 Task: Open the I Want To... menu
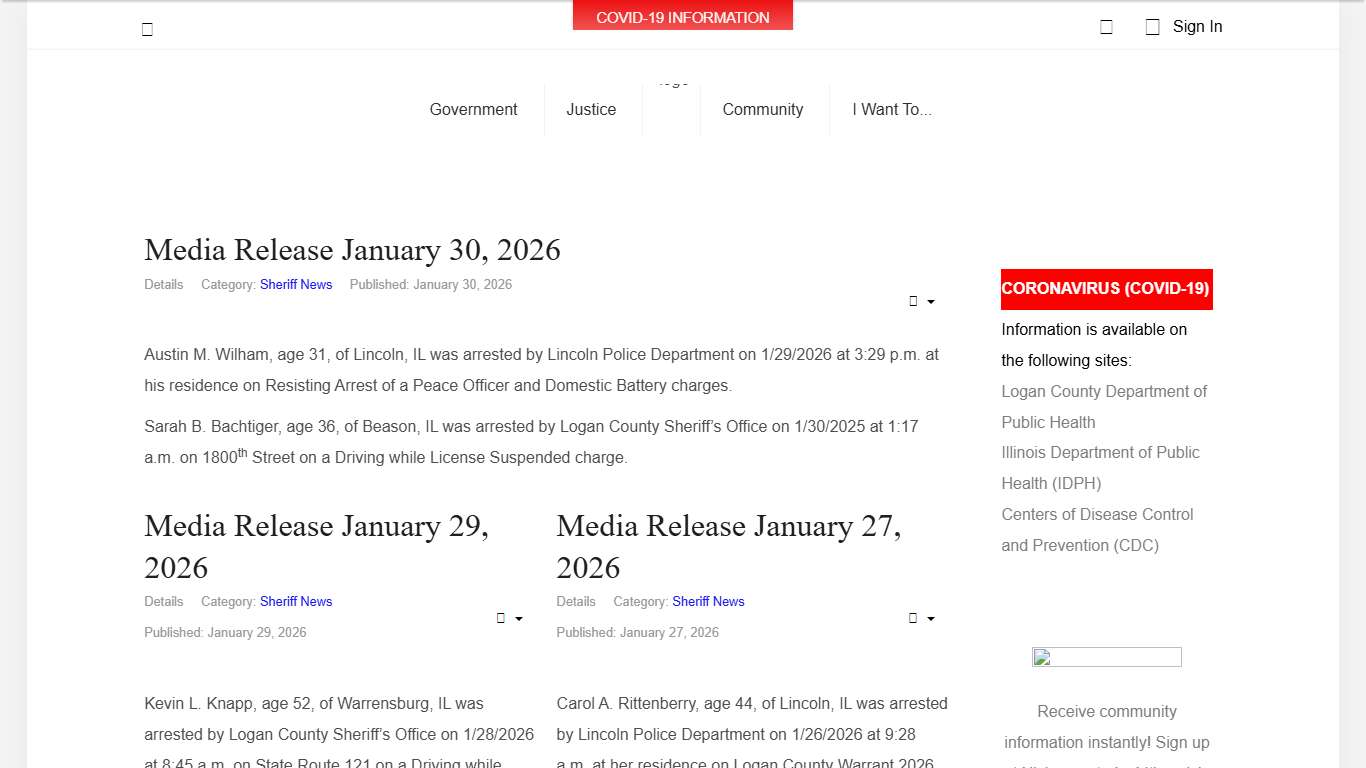[891, 109]
